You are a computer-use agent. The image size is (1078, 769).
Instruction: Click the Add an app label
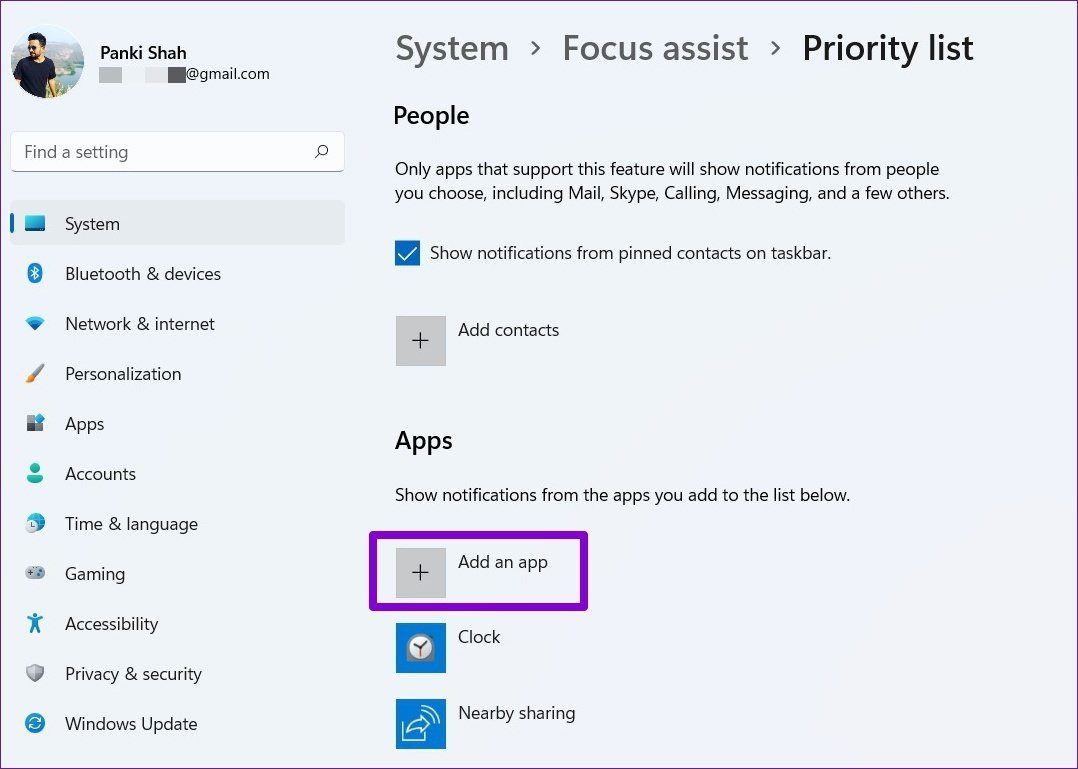503,562
